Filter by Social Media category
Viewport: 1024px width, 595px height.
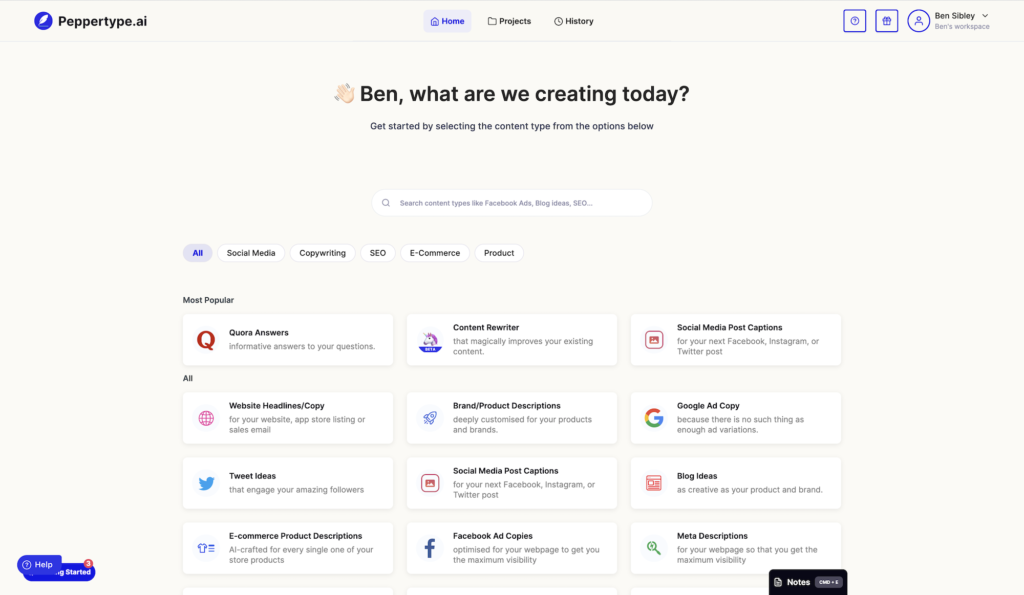pos(251,253)
